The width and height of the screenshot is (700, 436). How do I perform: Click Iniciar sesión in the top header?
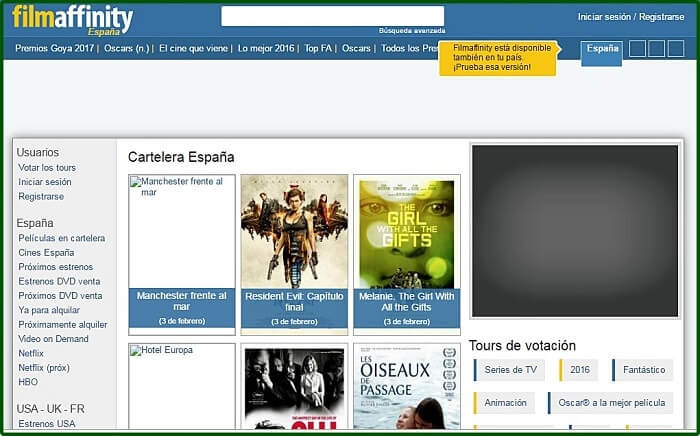603,17
